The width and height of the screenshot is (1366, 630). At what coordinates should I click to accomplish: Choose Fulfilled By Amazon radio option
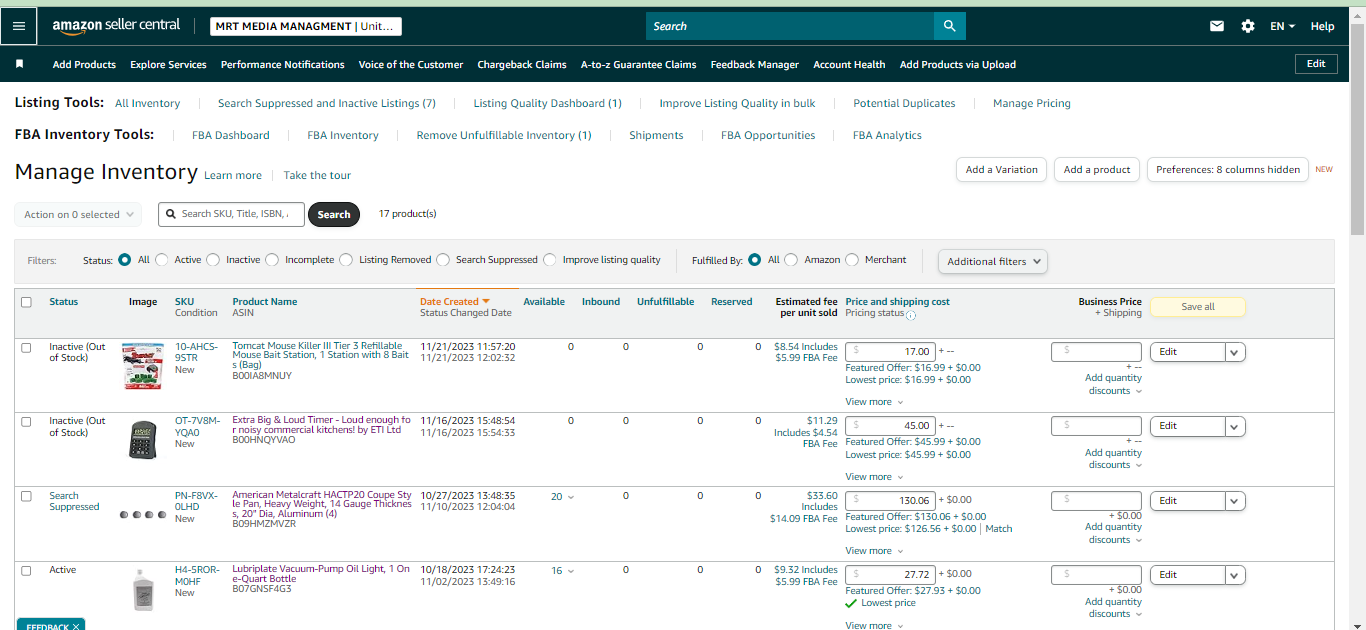coord(791,260)
